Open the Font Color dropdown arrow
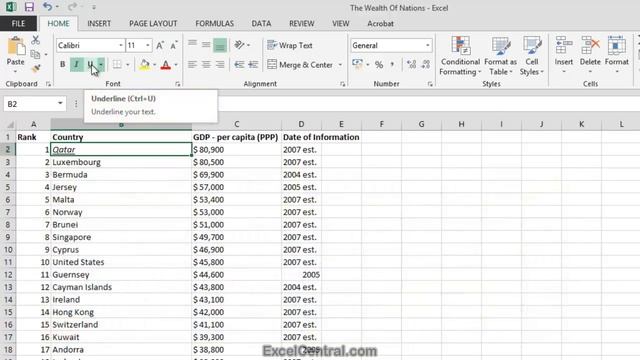640x360 pixels. [x=176, y=64]
